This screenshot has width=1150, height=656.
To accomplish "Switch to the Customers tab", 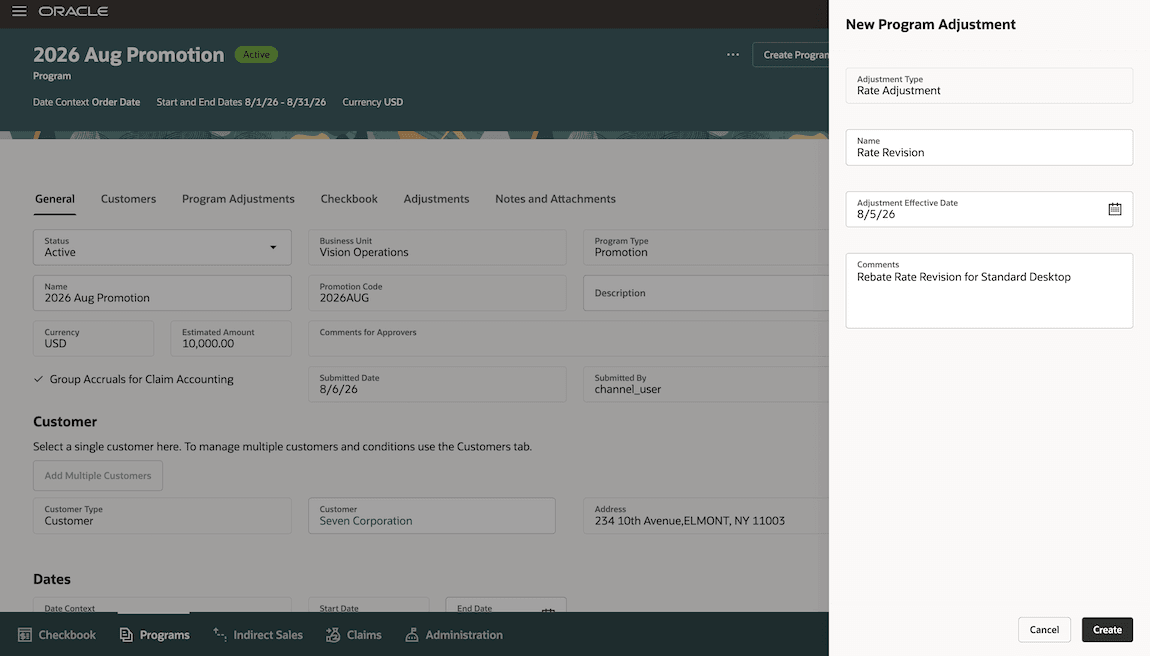I will 128,199.
